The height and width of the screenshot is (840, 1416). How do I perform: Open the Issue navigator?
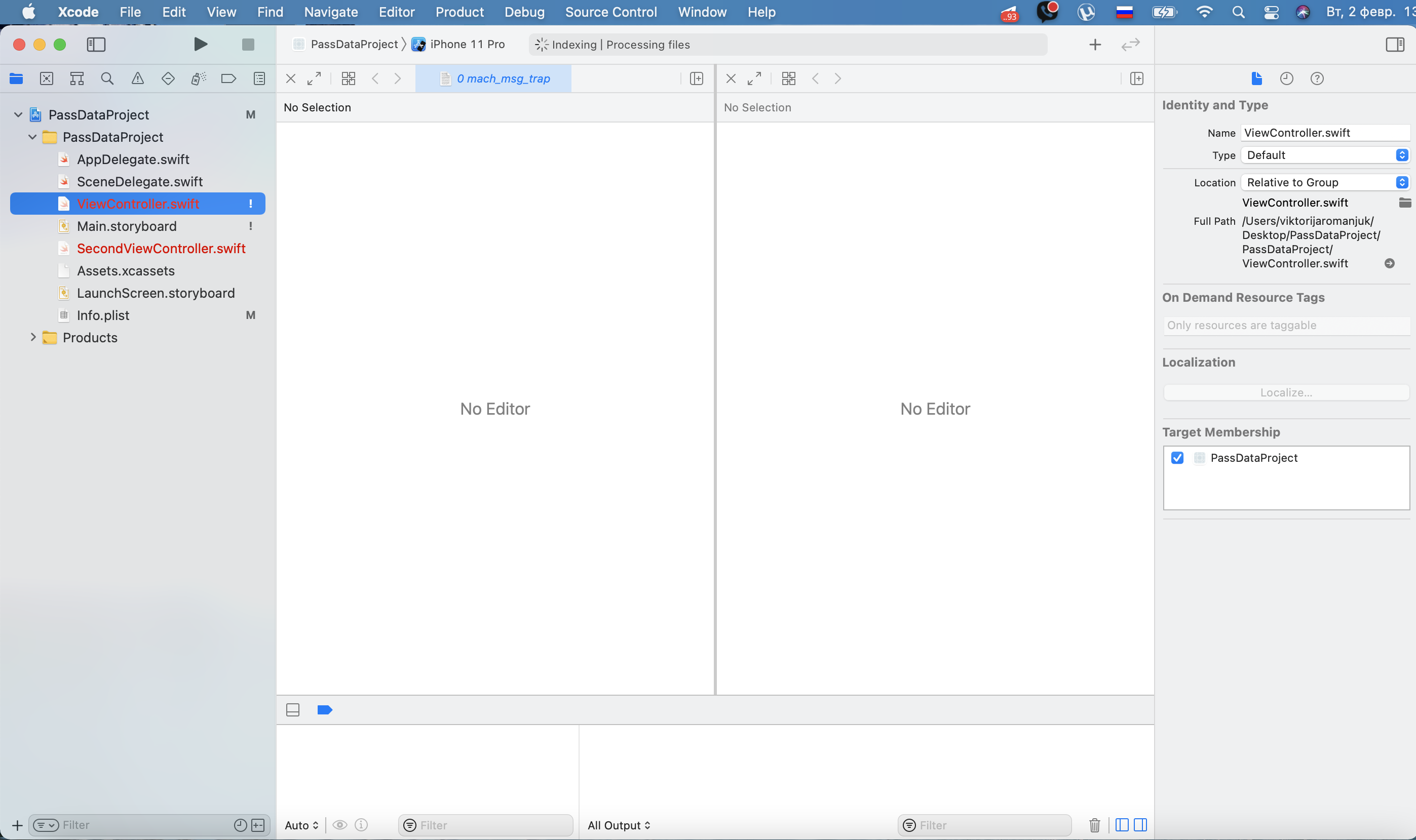coord(138,78)
